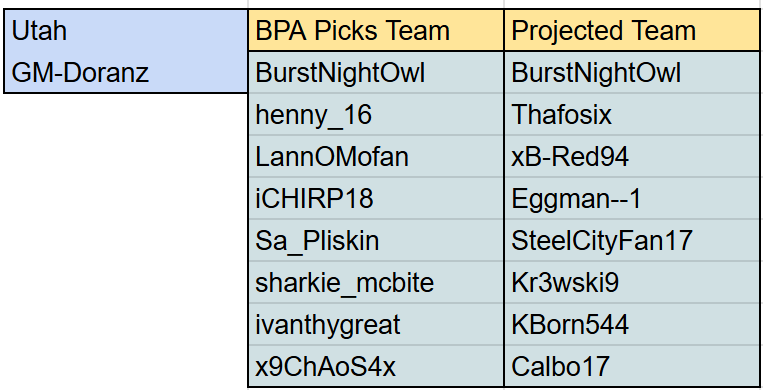Click BurstNightOwl in the BPA Picks column

click(x=376, y=73)
